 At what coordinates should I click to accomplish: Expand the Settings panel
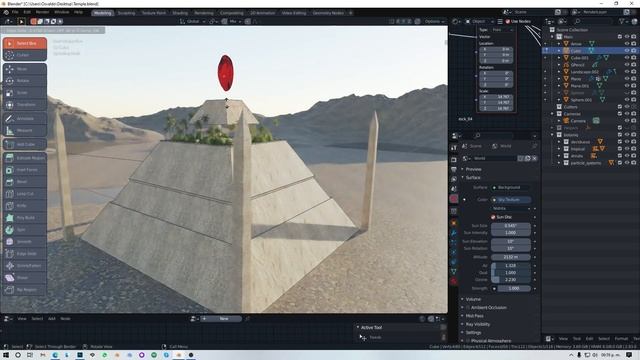point(473,333)
